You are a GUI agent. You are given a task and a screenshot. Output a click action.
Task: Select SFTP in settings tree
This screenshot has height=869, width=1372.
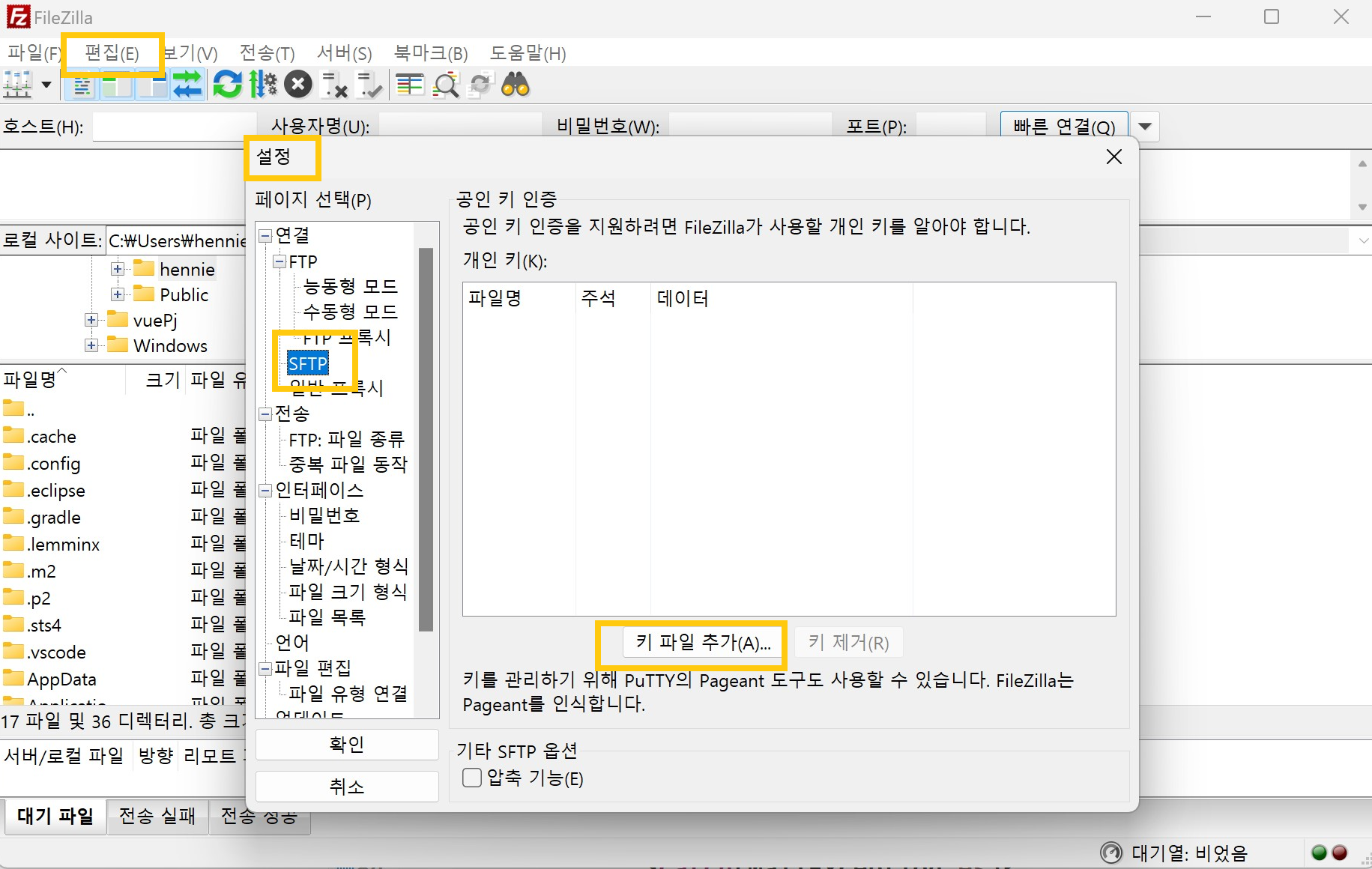308,364
